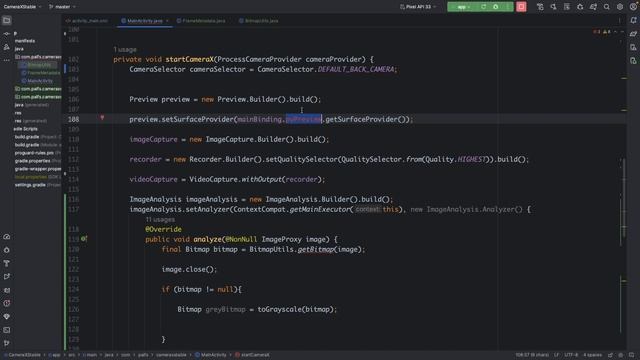The width and height of the screenshot is (640, 360).
Task: Open the Logcat cat-face icon in left sidebar
Action: click(7, 290)
